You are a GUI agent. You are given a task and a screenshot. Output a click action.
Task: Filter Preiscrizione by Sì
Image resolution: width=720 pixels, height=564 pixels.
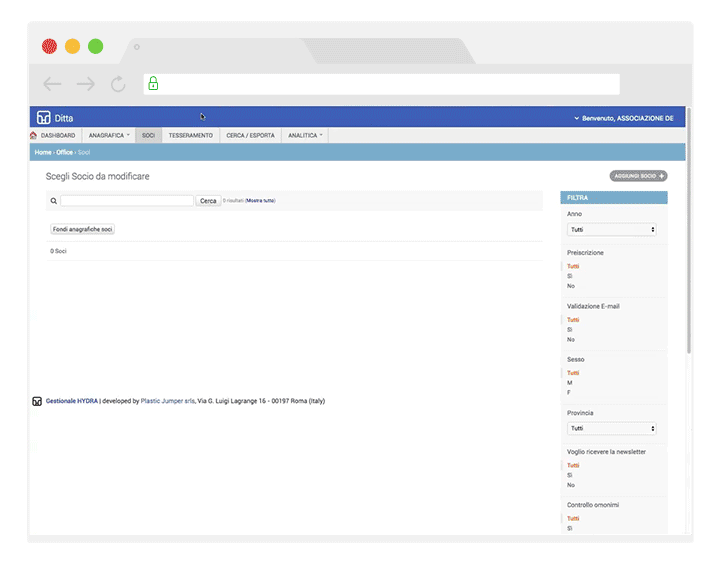pyautogui.click(x=570, y=276)
